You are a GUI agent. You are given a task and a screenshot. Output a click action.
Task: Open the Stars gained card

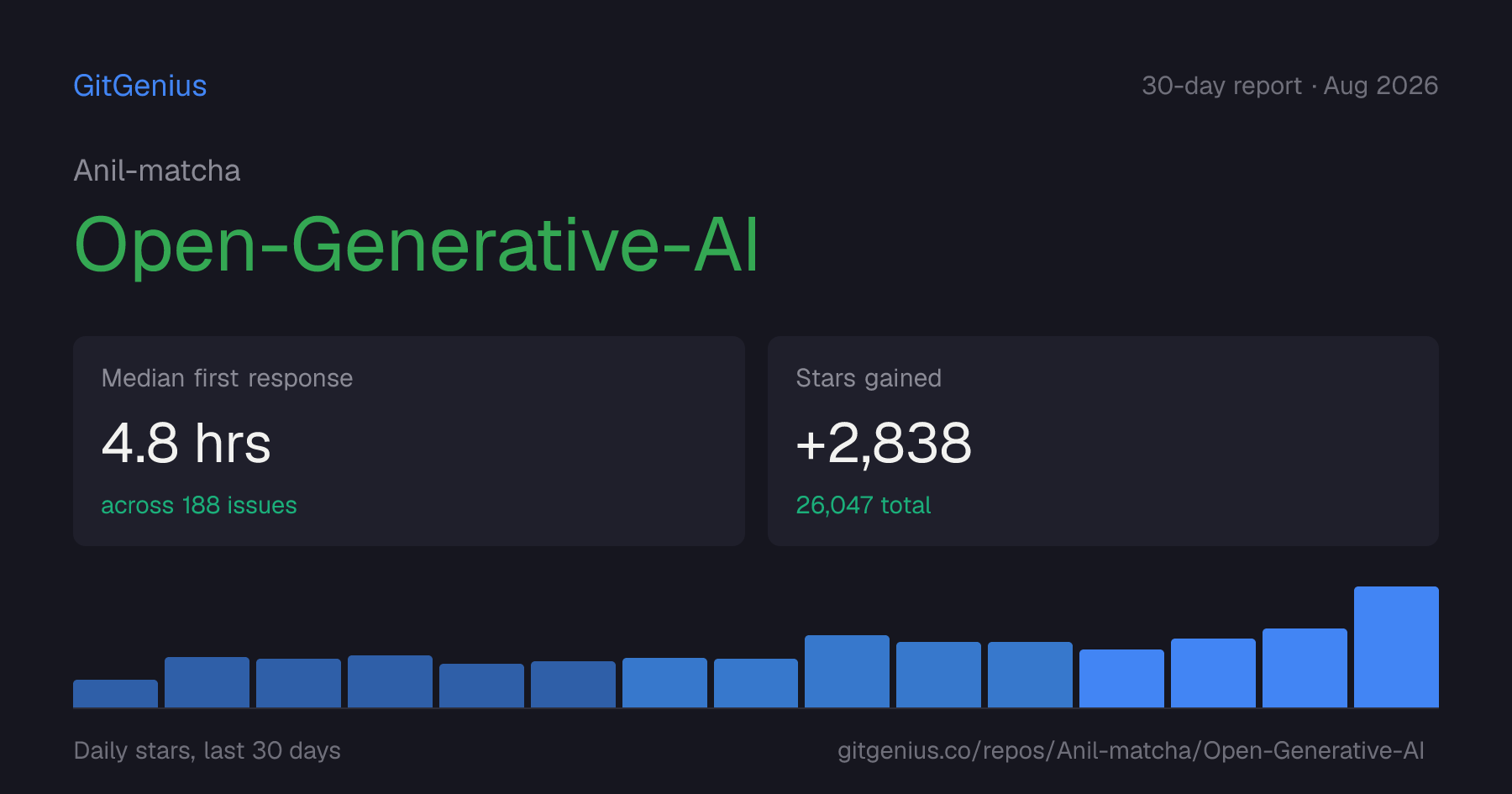point(1103,441)
